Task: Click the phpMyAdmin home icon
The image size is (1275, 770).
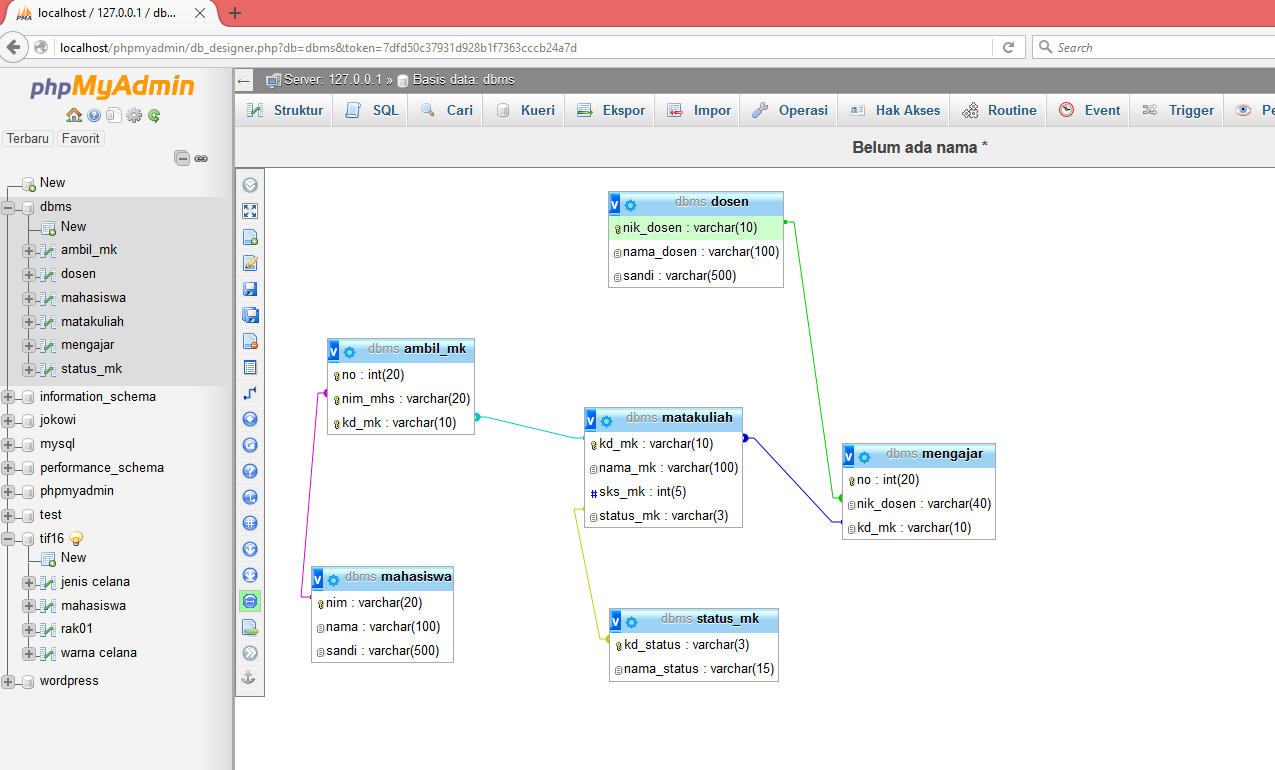Action: point(74,115)
